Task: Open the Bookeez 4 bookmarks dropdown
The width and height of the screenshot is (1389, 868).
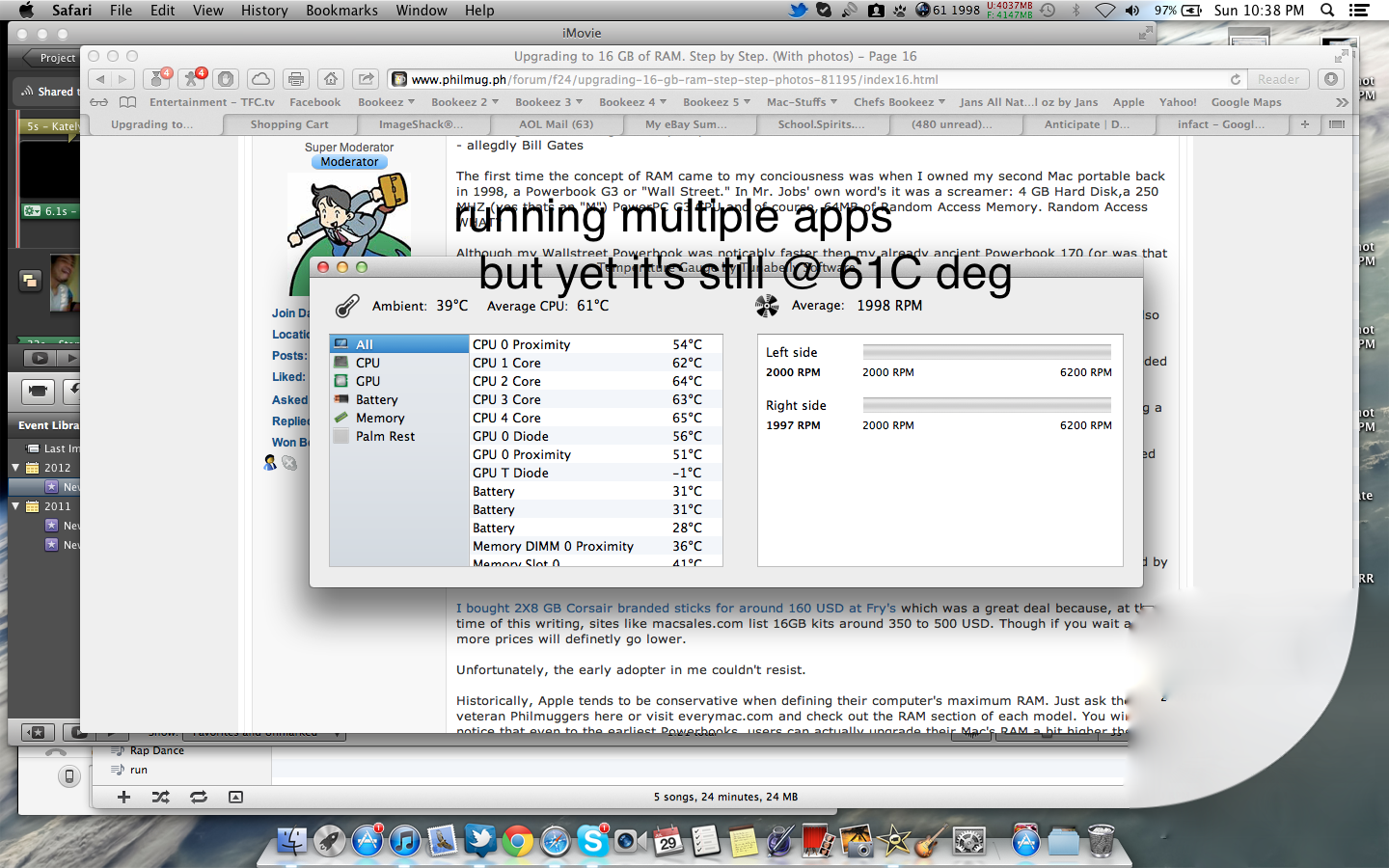Action: (x=633, y=102)
